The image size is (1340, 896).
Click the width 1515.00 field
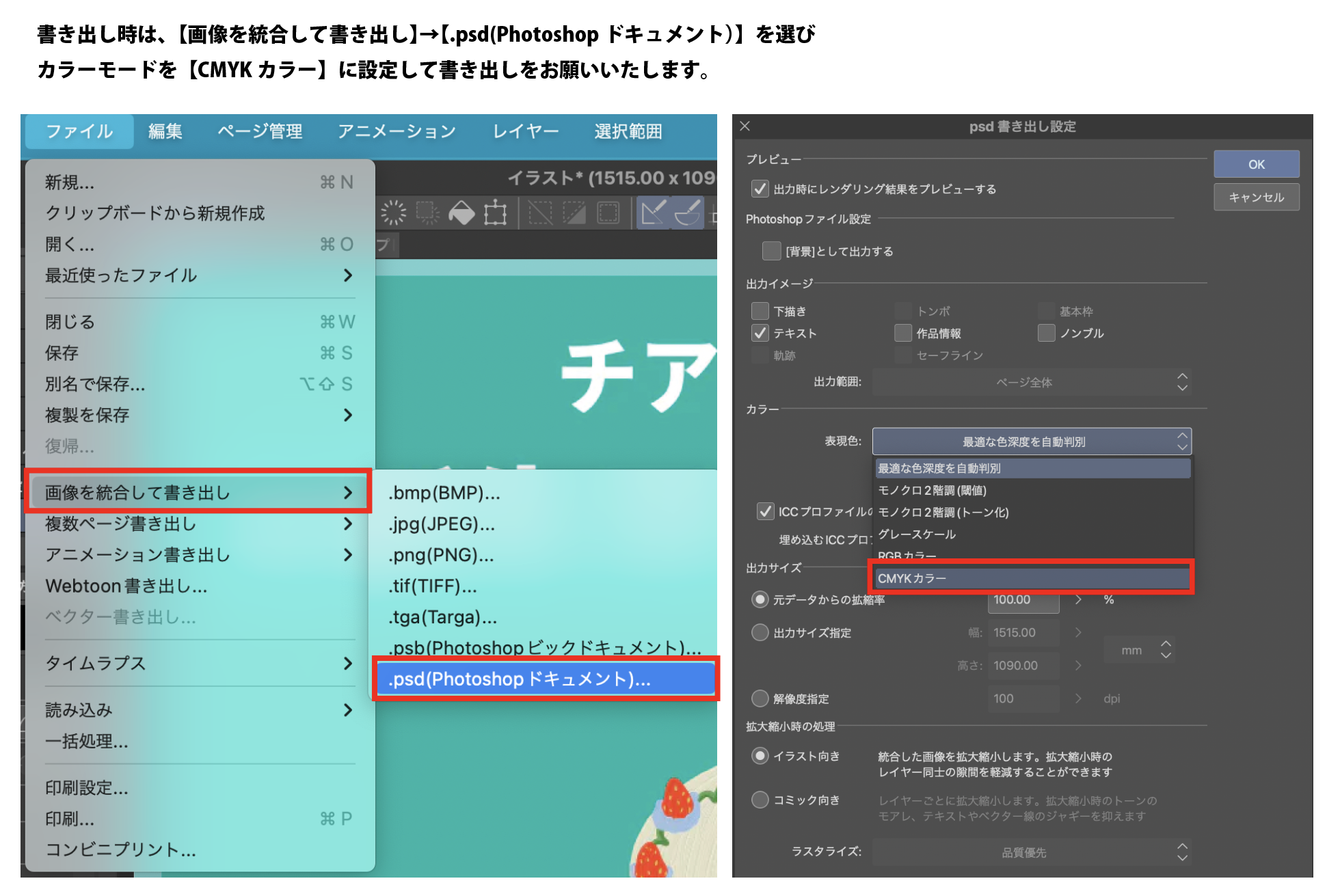pyautogui.click(x=1023, y=632)
